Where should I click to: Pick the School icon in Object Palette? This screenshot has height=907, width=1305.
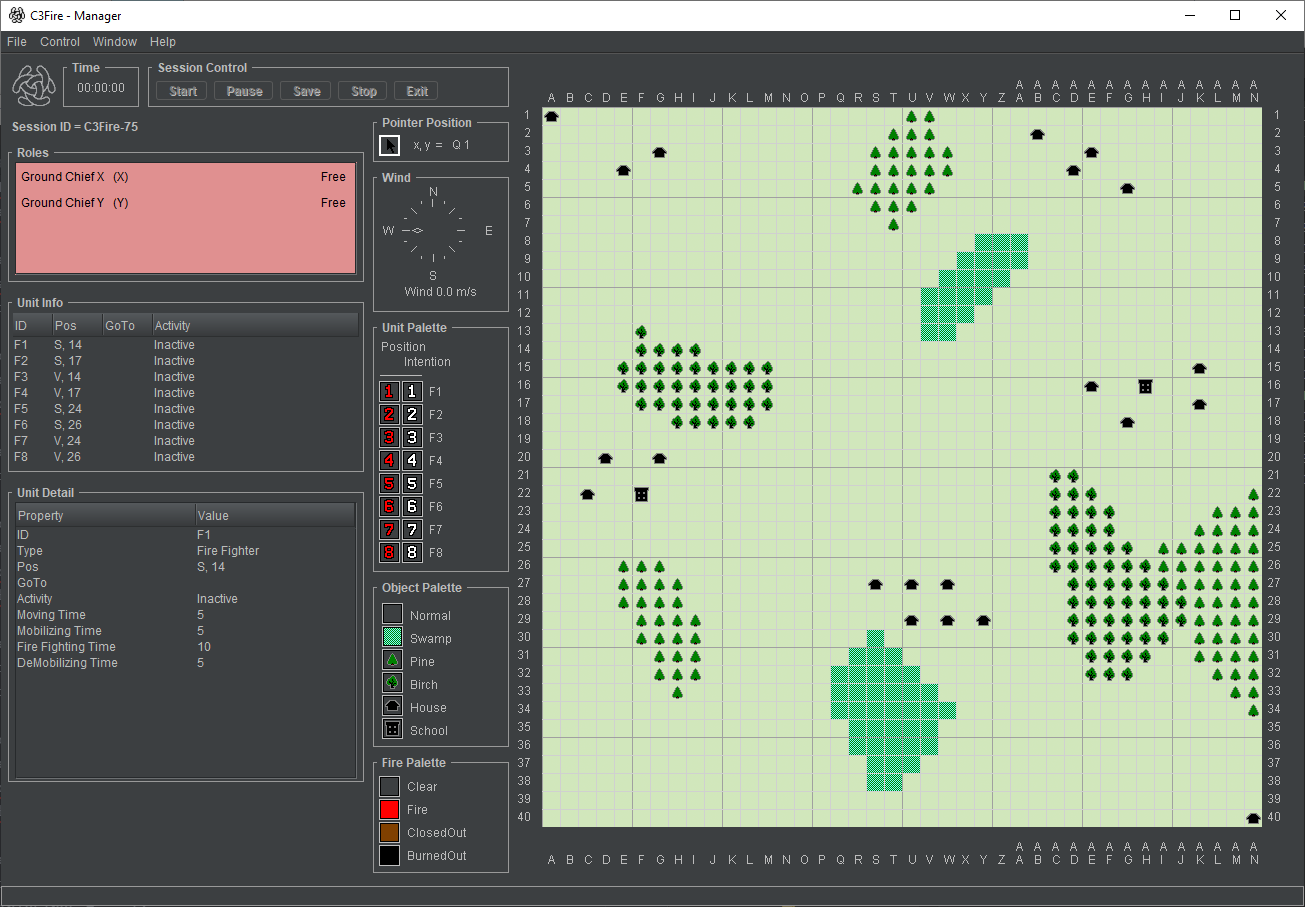[392, 730]
